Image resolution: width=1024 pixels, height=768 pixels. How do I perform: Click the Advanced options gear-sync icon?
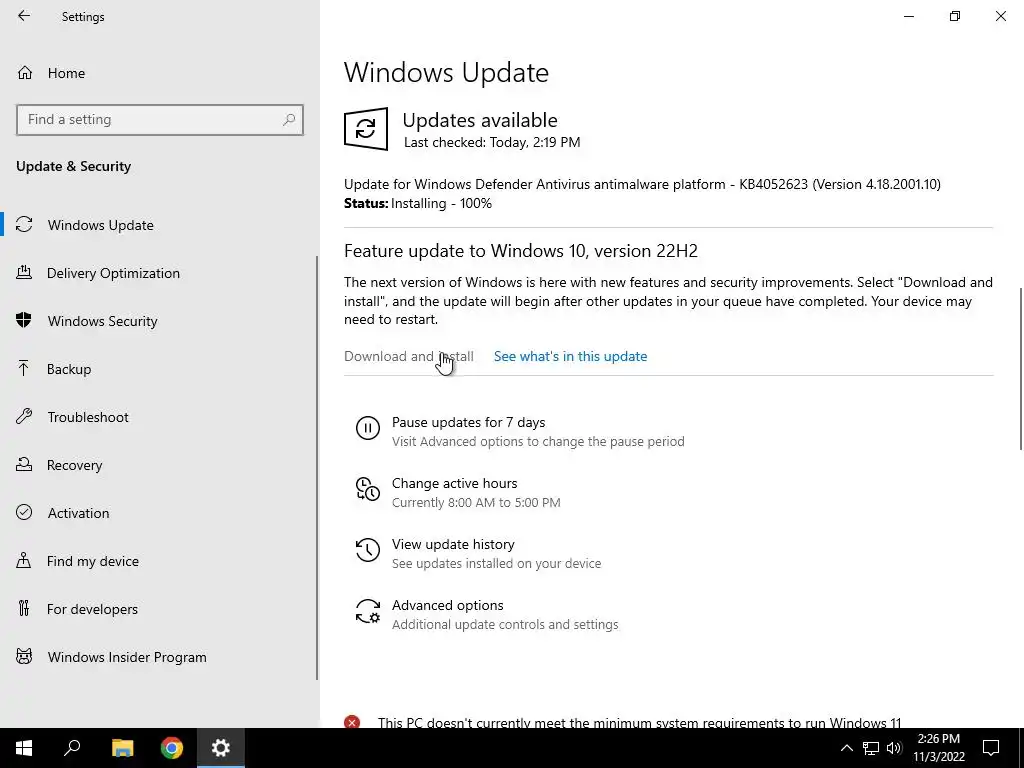pyautogui.click(x=368, y=611)
